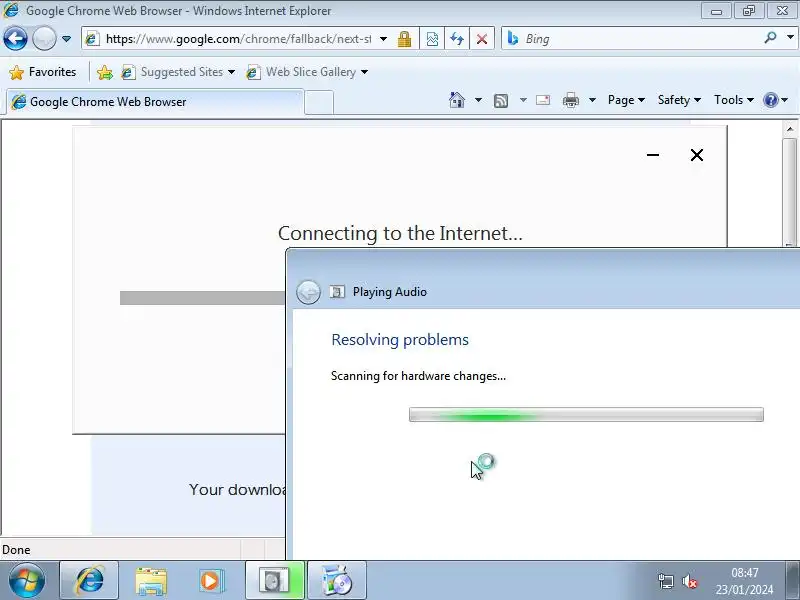Minimize the Chrome installer dialog in page

(x=653, y=155)
